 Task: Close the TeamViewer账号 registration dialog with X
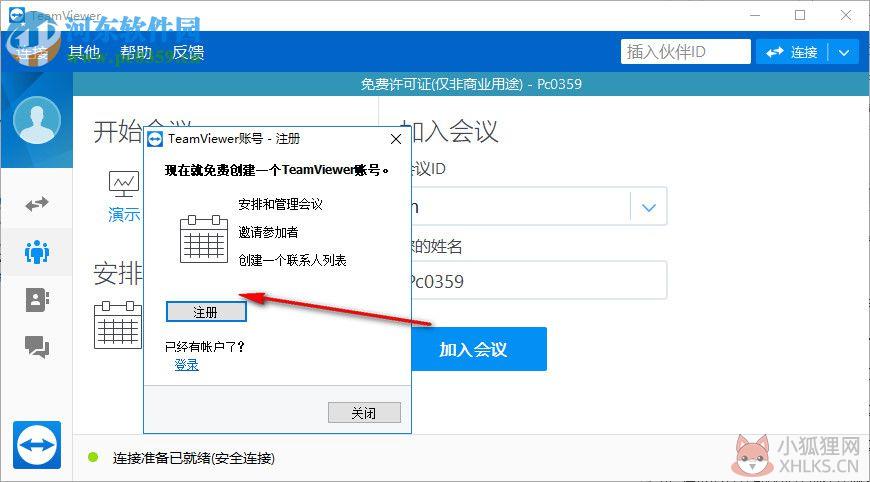396,139
